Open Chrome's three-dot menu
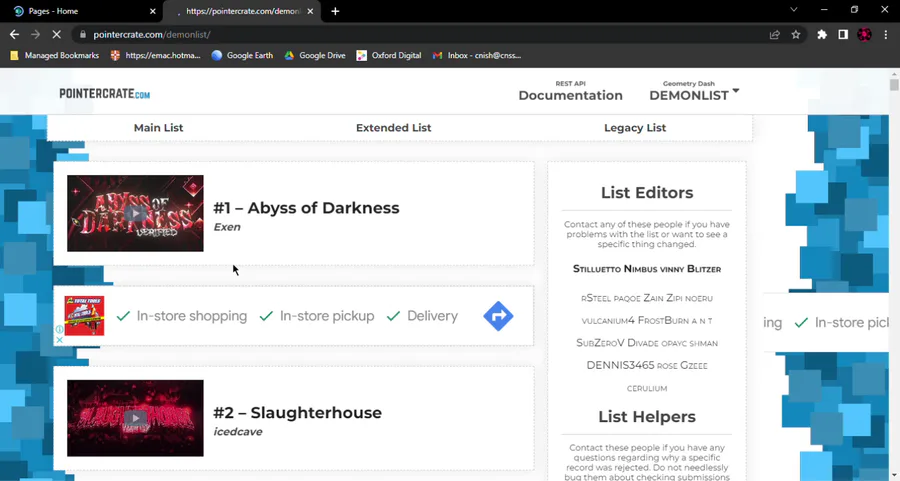Screen dimensions: 900x481 [886, 34]
